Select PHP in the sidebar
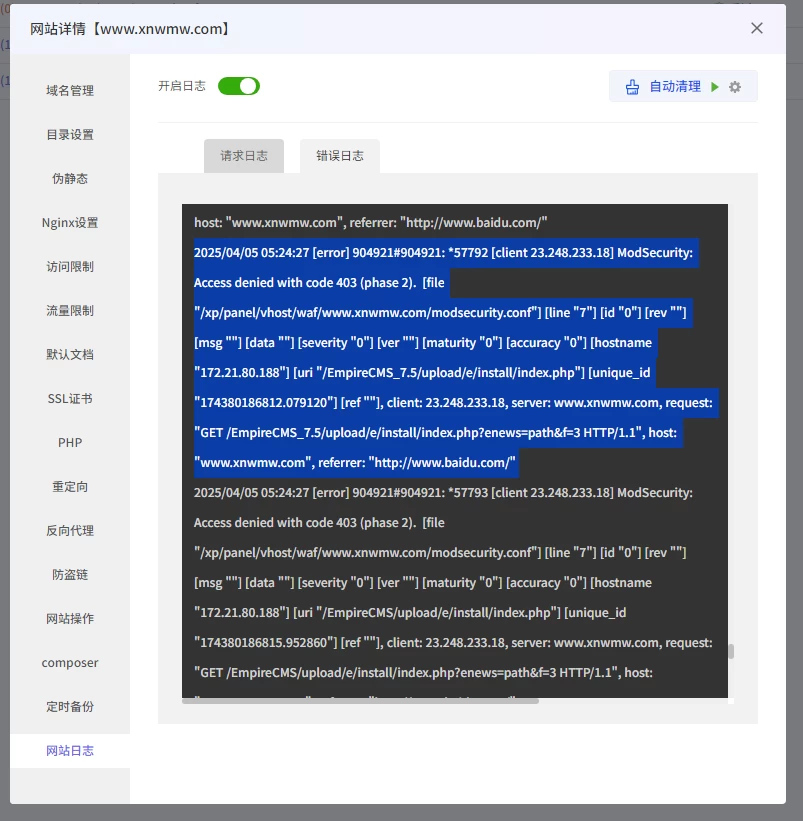This screenshot has width=803, height=821. click(70, 443)
